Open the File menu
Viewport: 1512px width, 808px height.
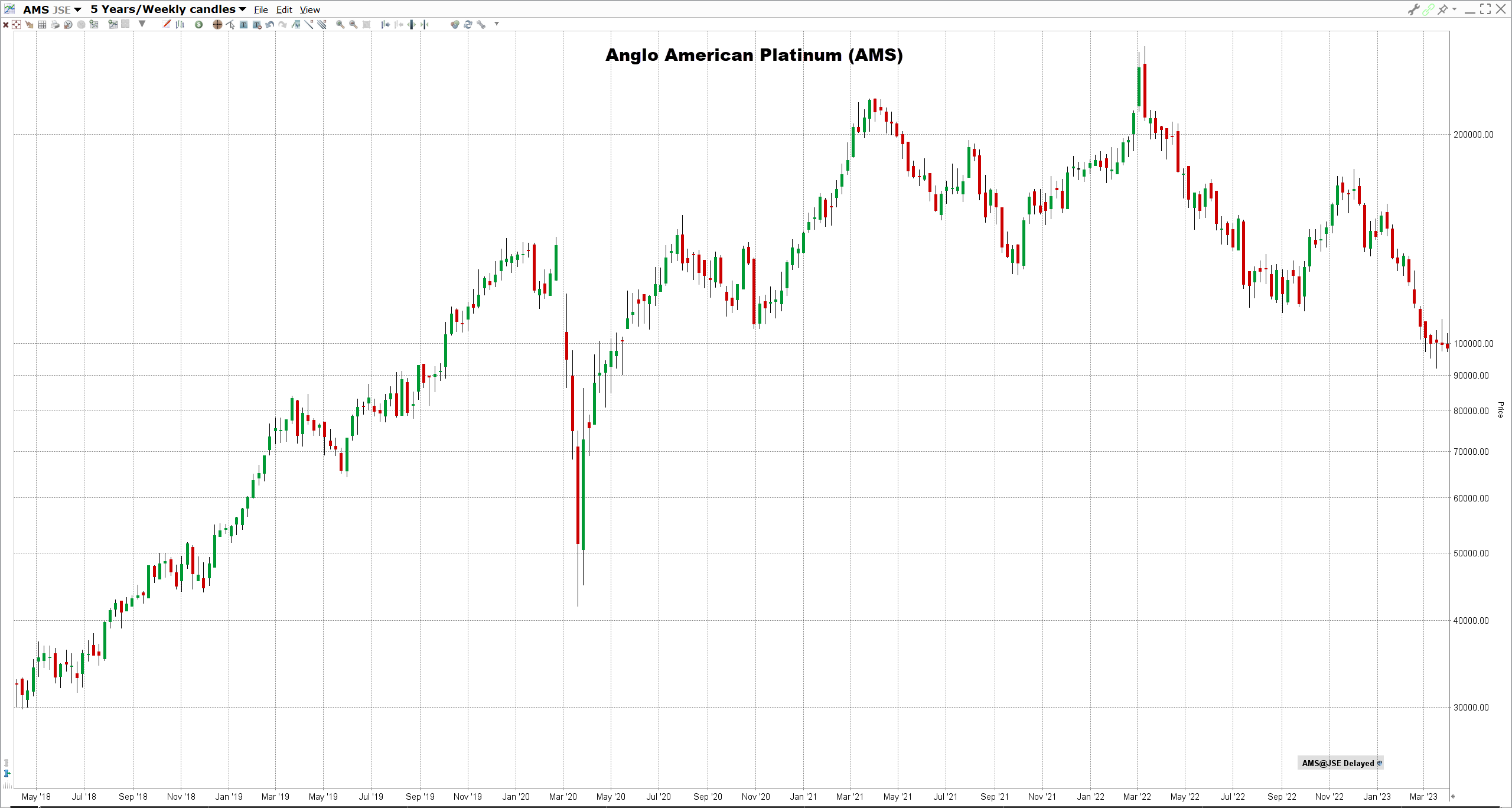[261, 10]
